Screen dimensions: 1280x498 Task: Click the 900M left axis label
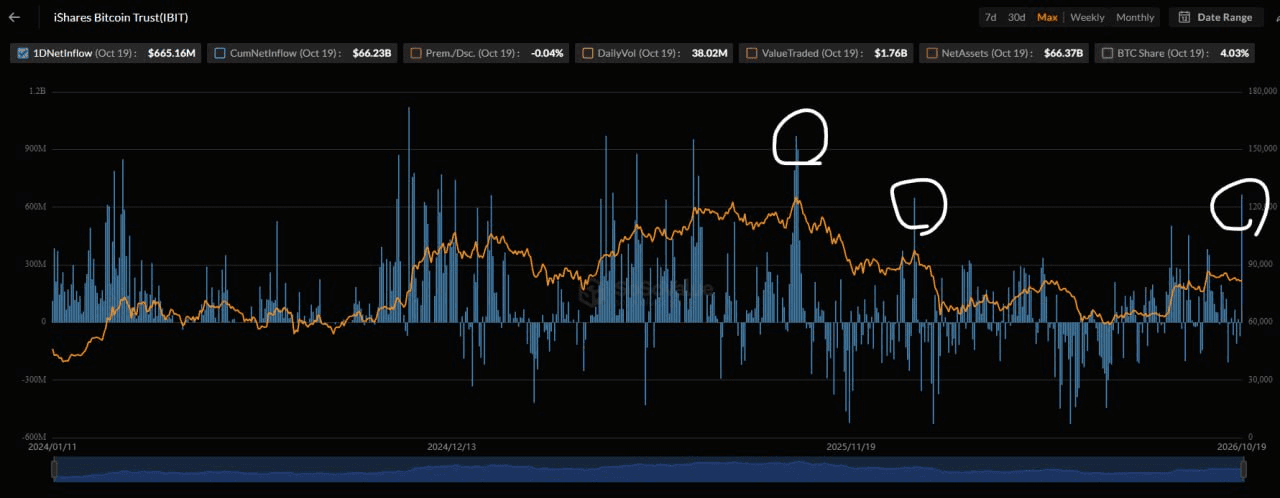[36, 149]
